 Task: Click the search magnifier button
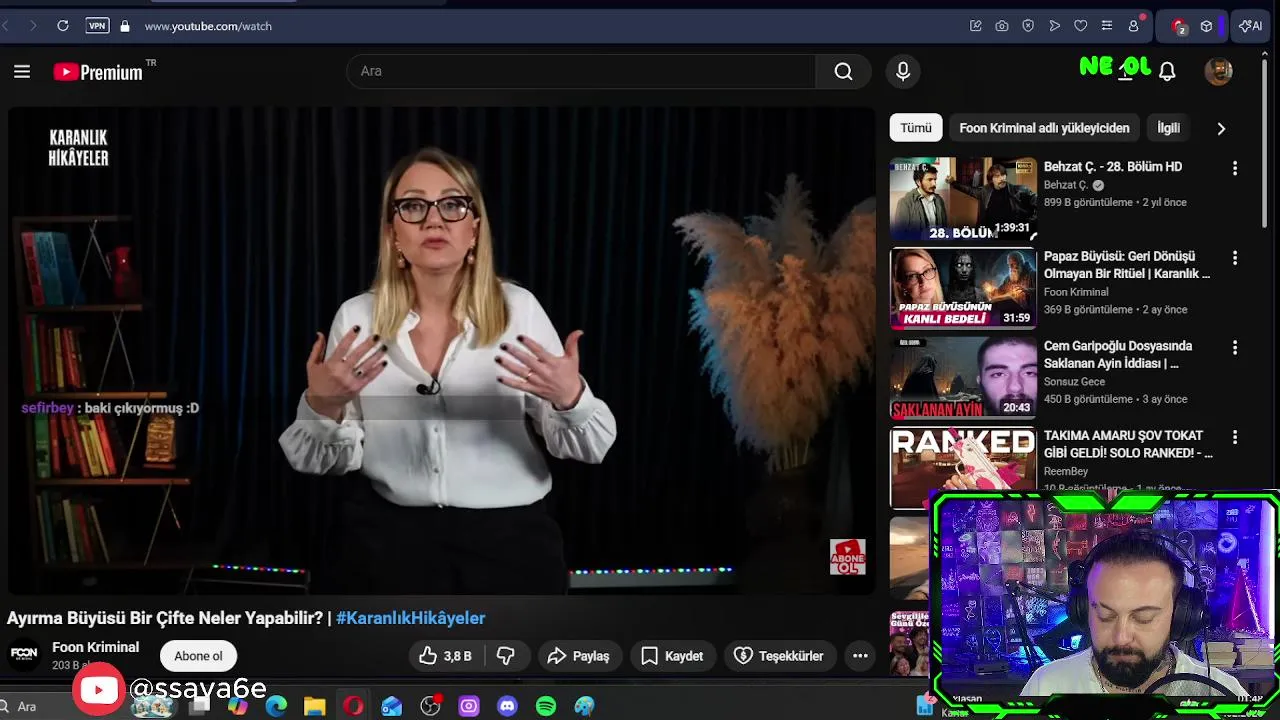pos(843,71)
